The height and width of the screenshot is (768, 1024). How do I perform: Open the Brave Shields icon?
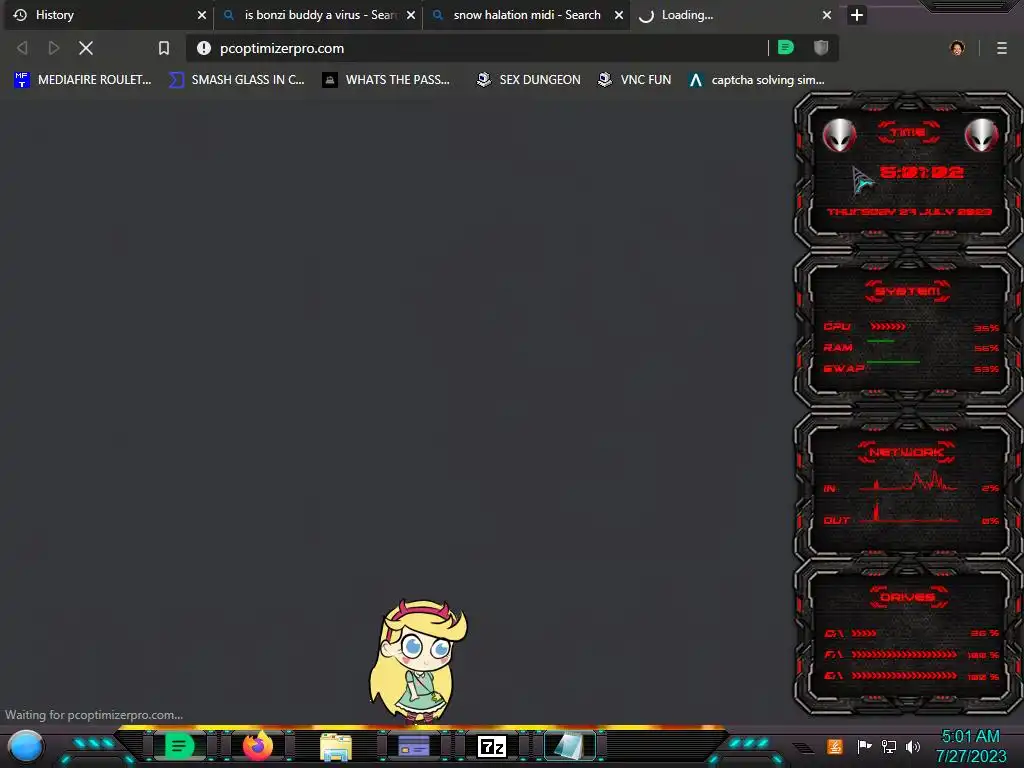tap(821, 47)
